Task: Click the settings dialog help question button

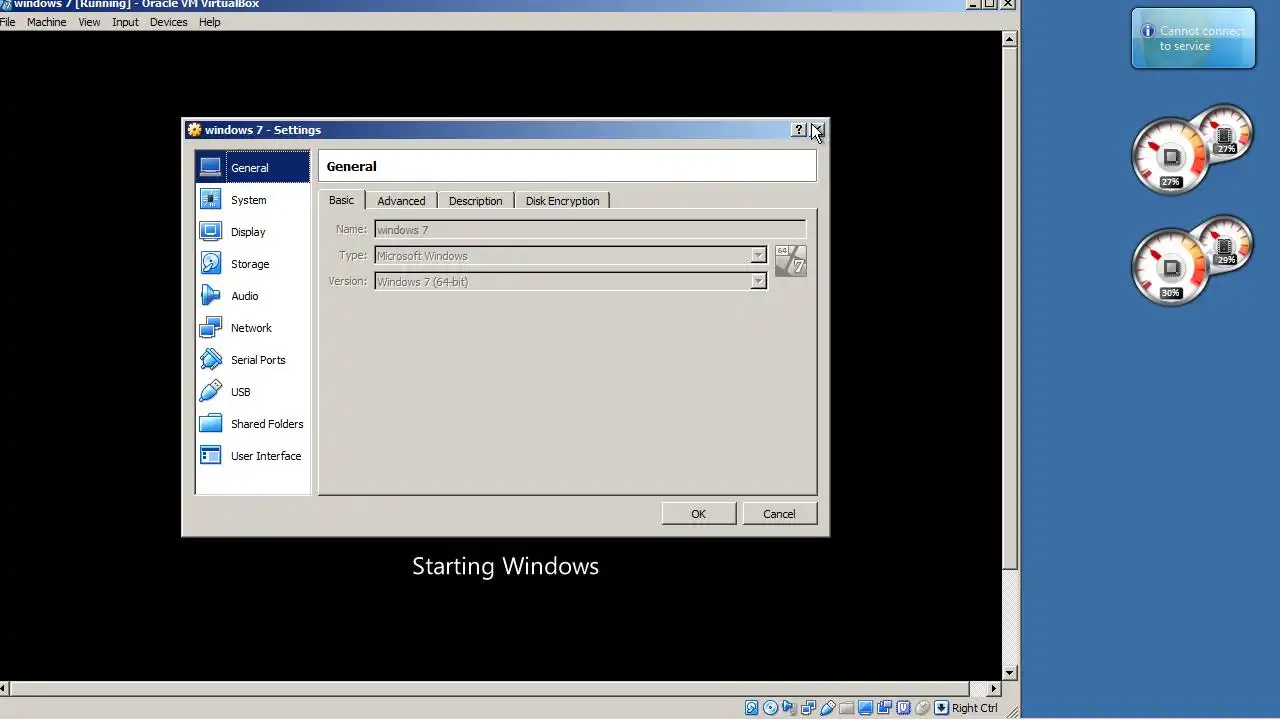Action: pos(799,130)
